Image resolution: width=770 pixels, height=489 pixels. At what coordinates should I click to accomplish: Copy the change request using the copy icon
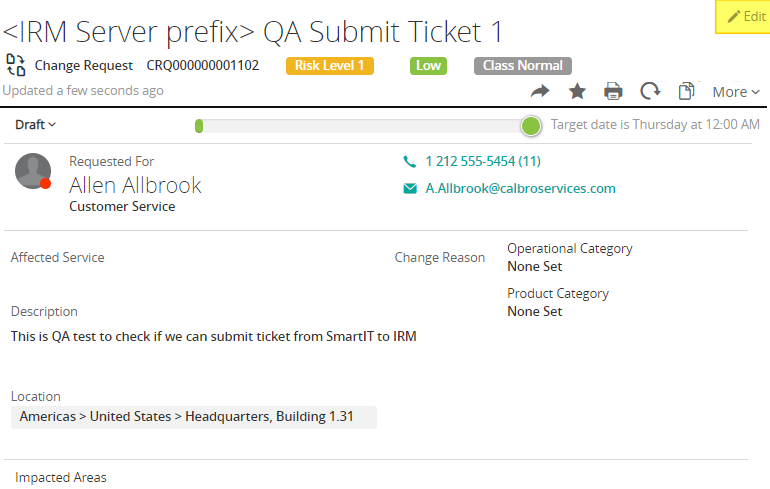pyautogui.click(x=686, y=91)
